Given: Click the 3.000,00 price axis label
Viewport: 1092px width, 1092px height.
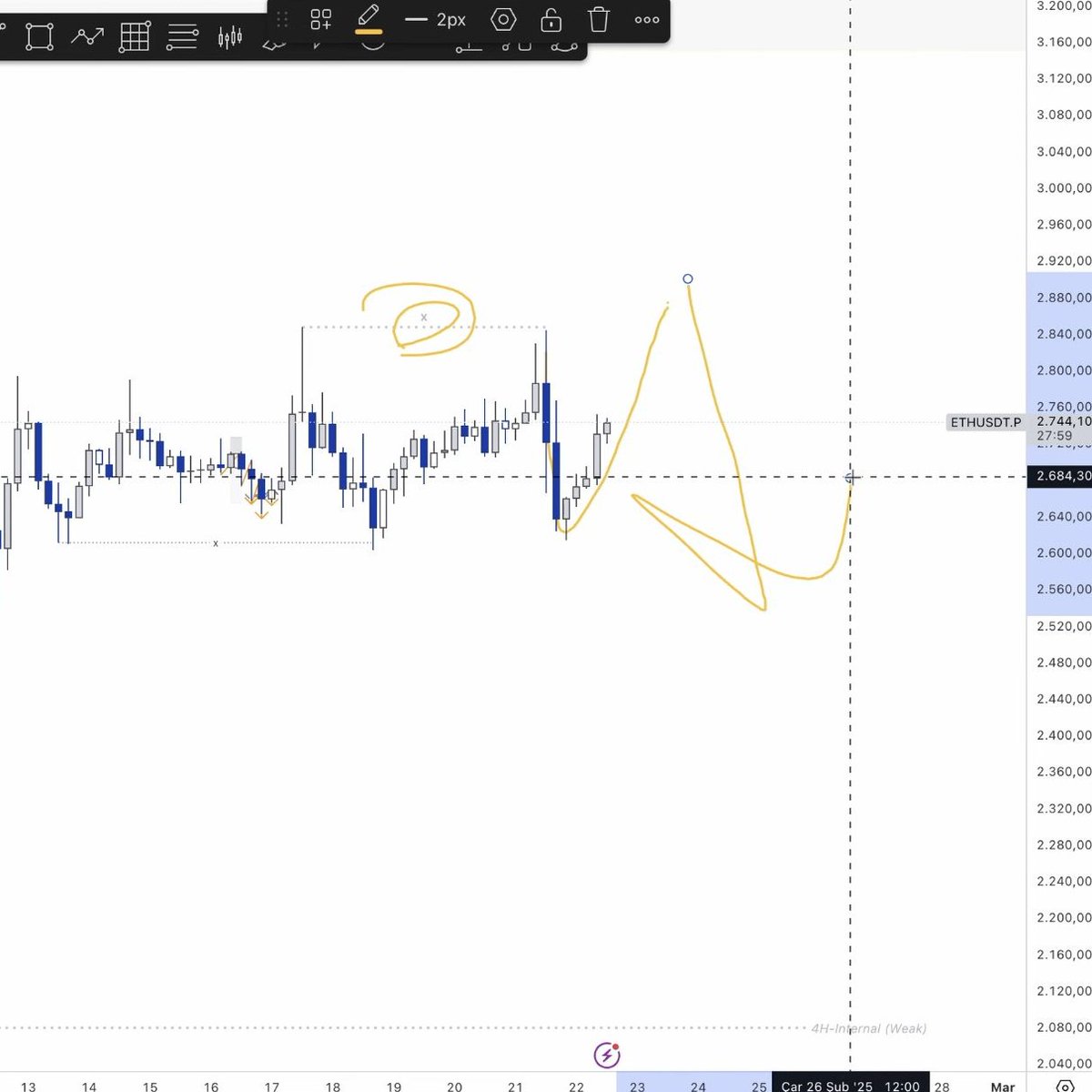Looking at the screenshot, I should pyautogui.click(x=1064, y=187).
